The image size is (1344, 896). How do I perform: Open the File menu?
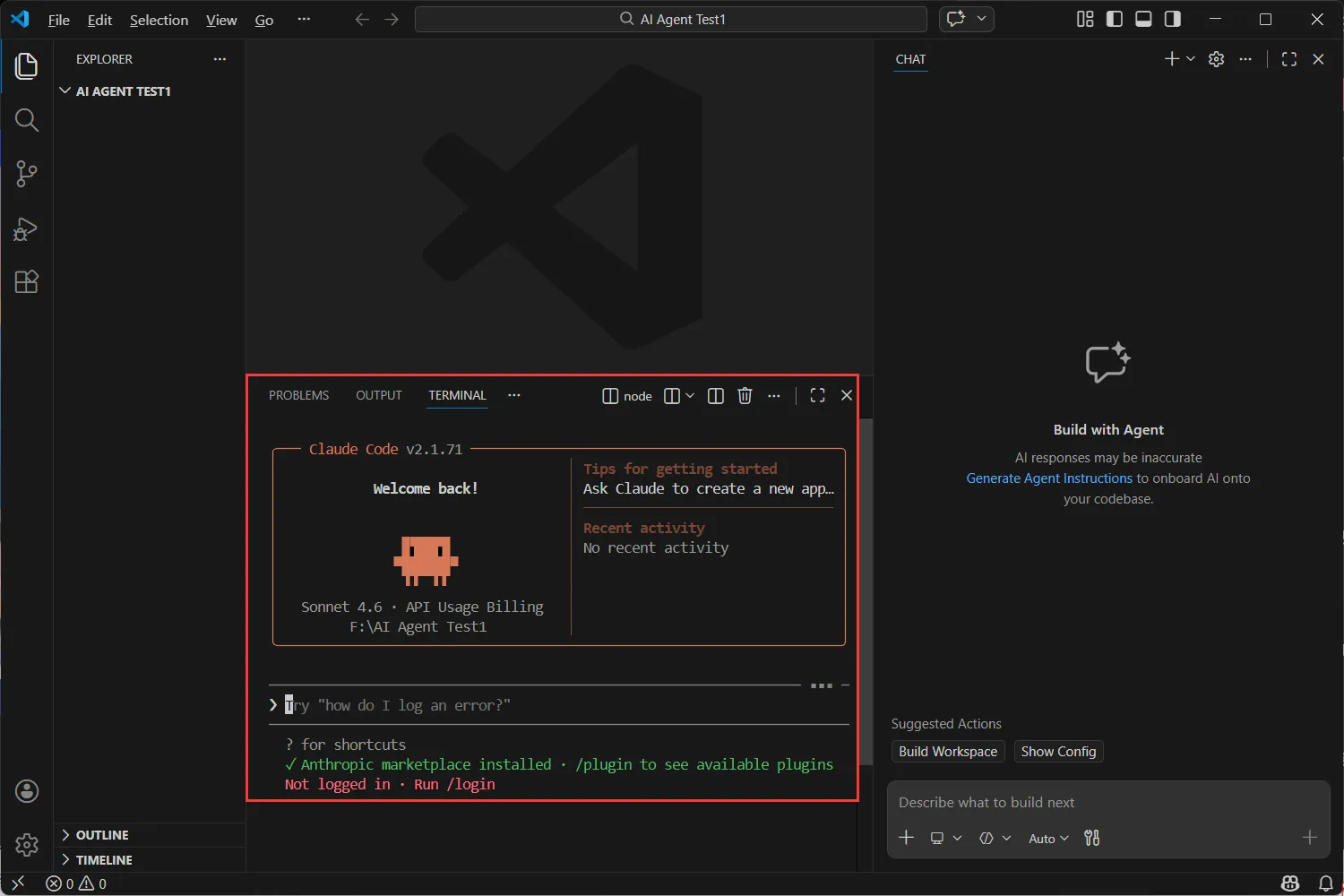click(x=59, y=20)
